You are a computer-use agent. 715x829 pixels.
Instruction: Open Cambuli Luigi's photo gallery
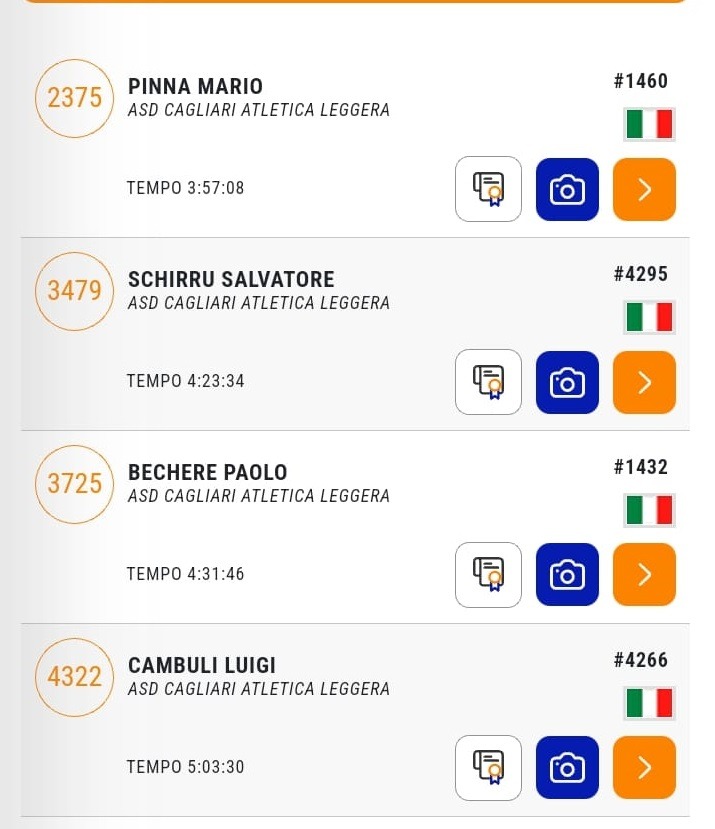coord(567,768)
